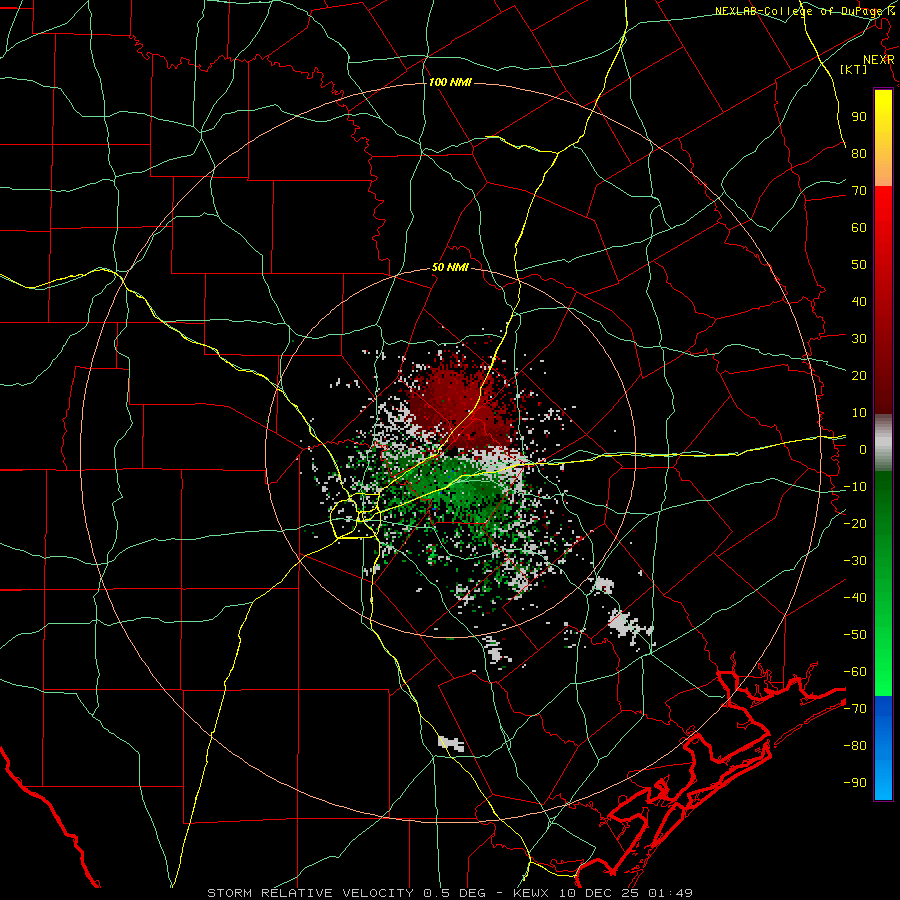Click the positive 40 scale label

(x=859, y=301)
